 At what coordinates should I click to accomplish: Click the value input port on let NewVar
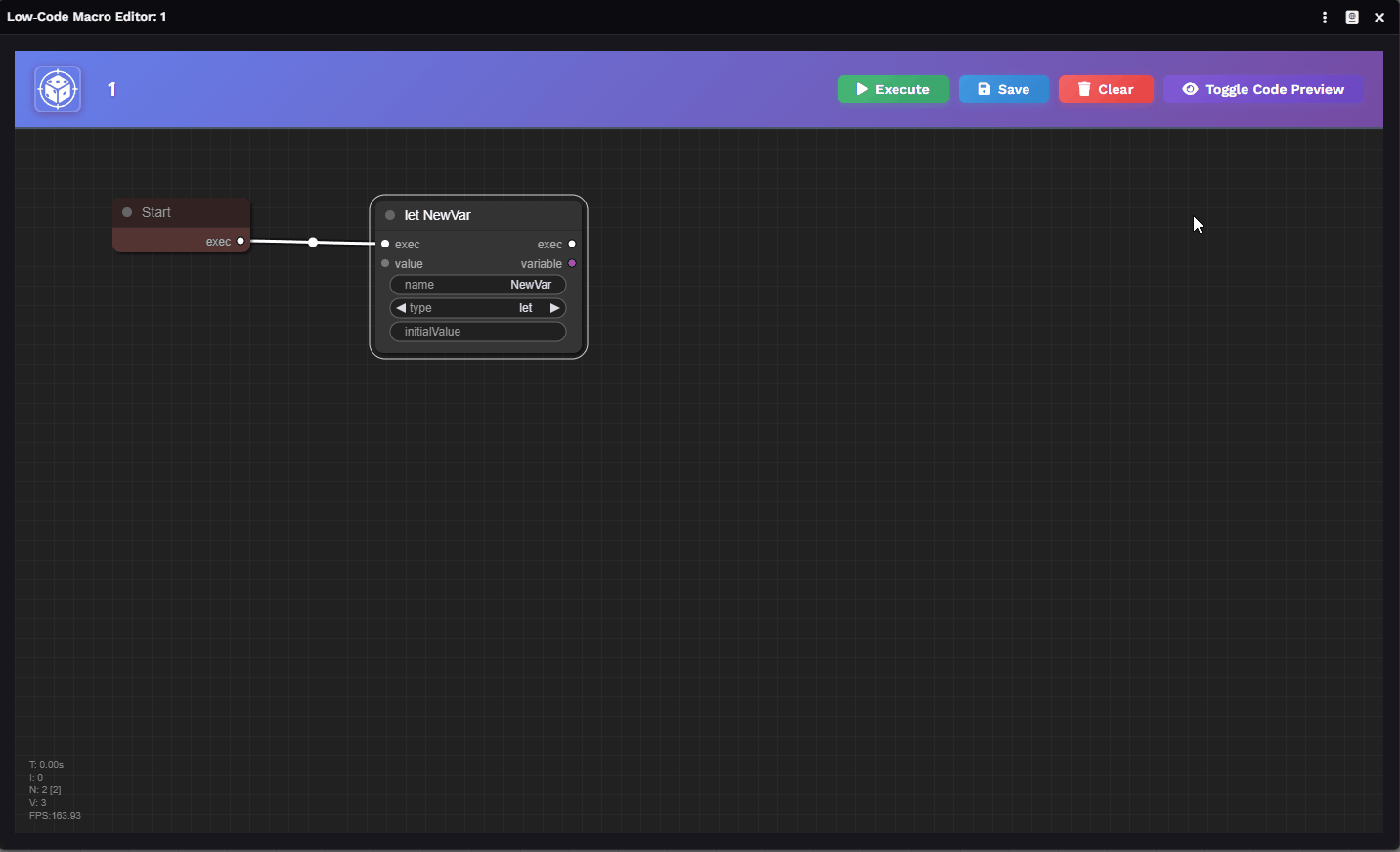click(x=385, y=263)
